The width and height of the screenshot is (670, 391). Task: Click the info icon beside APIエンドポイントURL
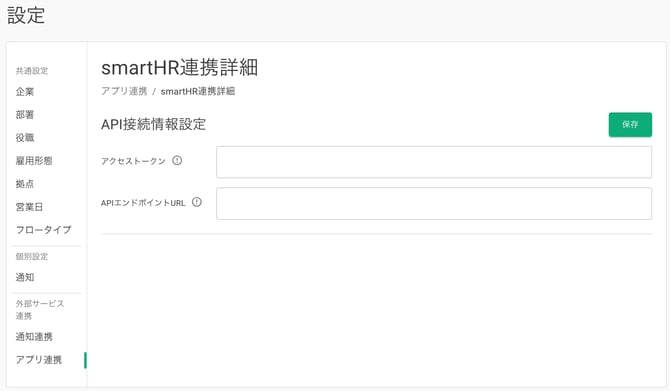point(197,202)
